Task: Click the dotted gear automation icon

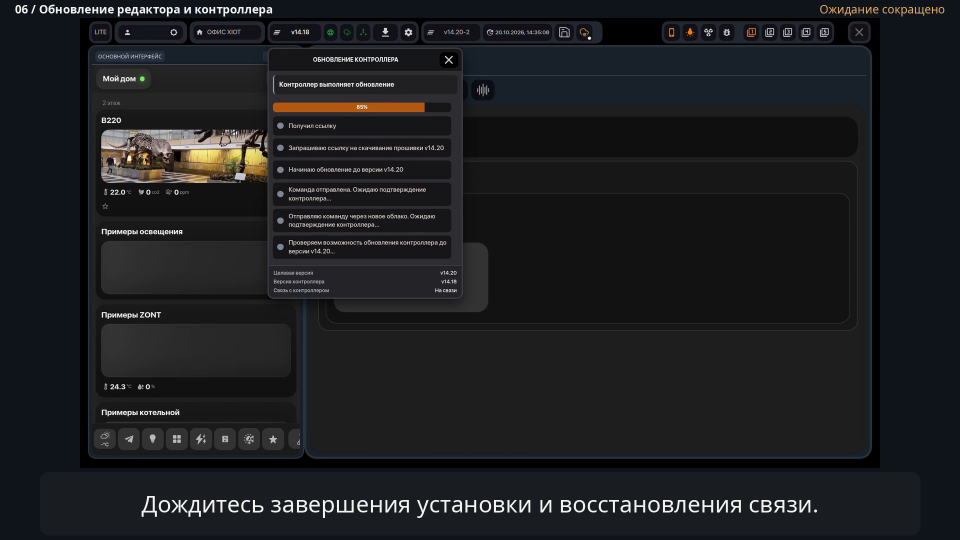Action: coord(249,439)
